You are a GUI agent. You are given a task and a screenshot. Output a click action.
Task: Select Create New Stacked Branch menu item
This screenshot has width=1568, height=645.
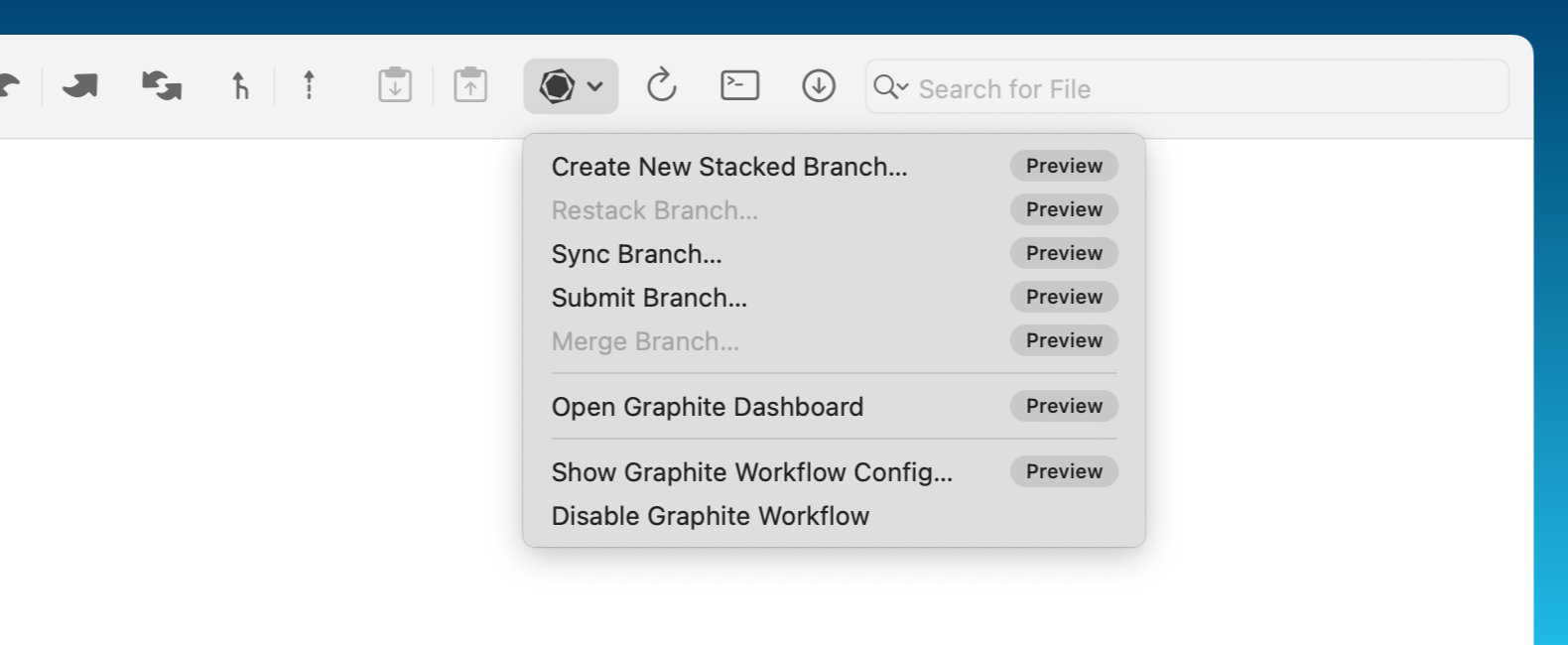tap(729, 167)
